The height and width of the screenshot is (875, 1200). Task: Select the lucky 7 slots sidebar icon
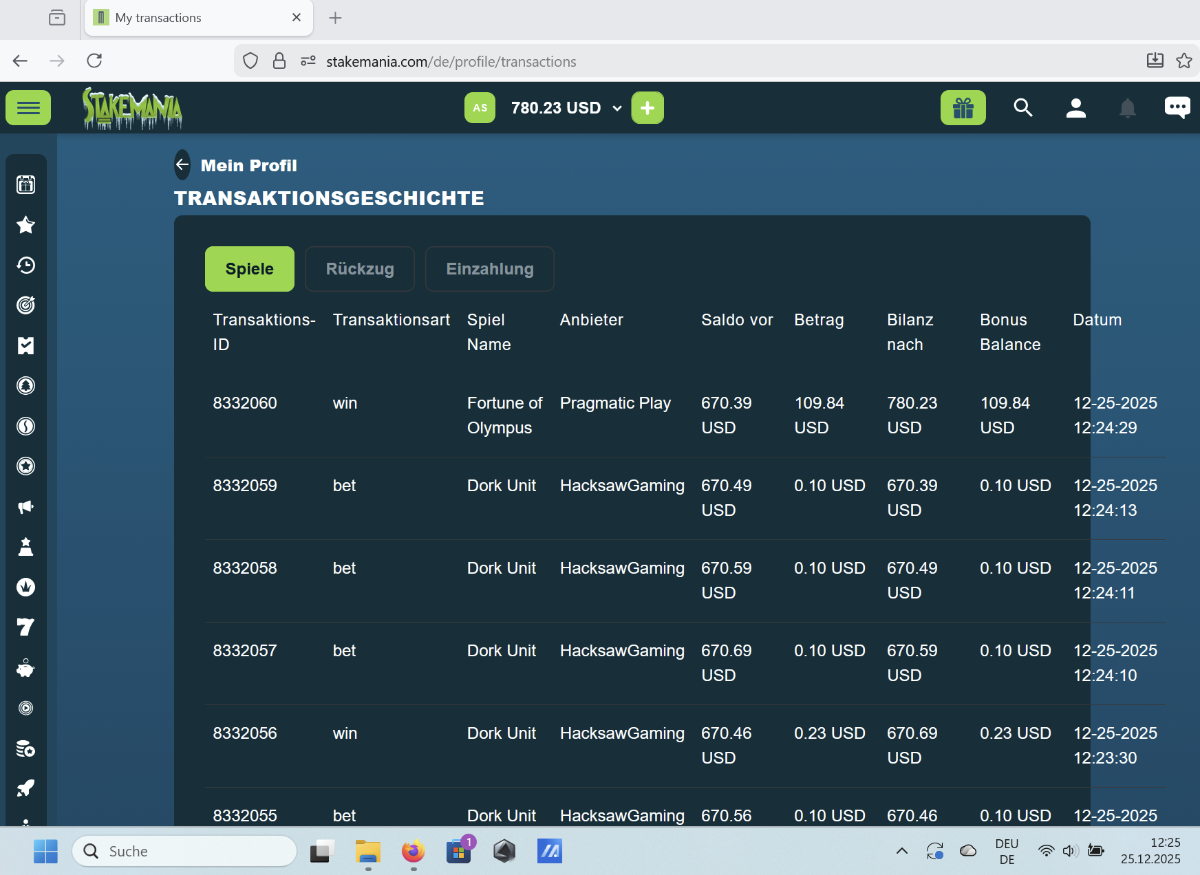[26, 627]
